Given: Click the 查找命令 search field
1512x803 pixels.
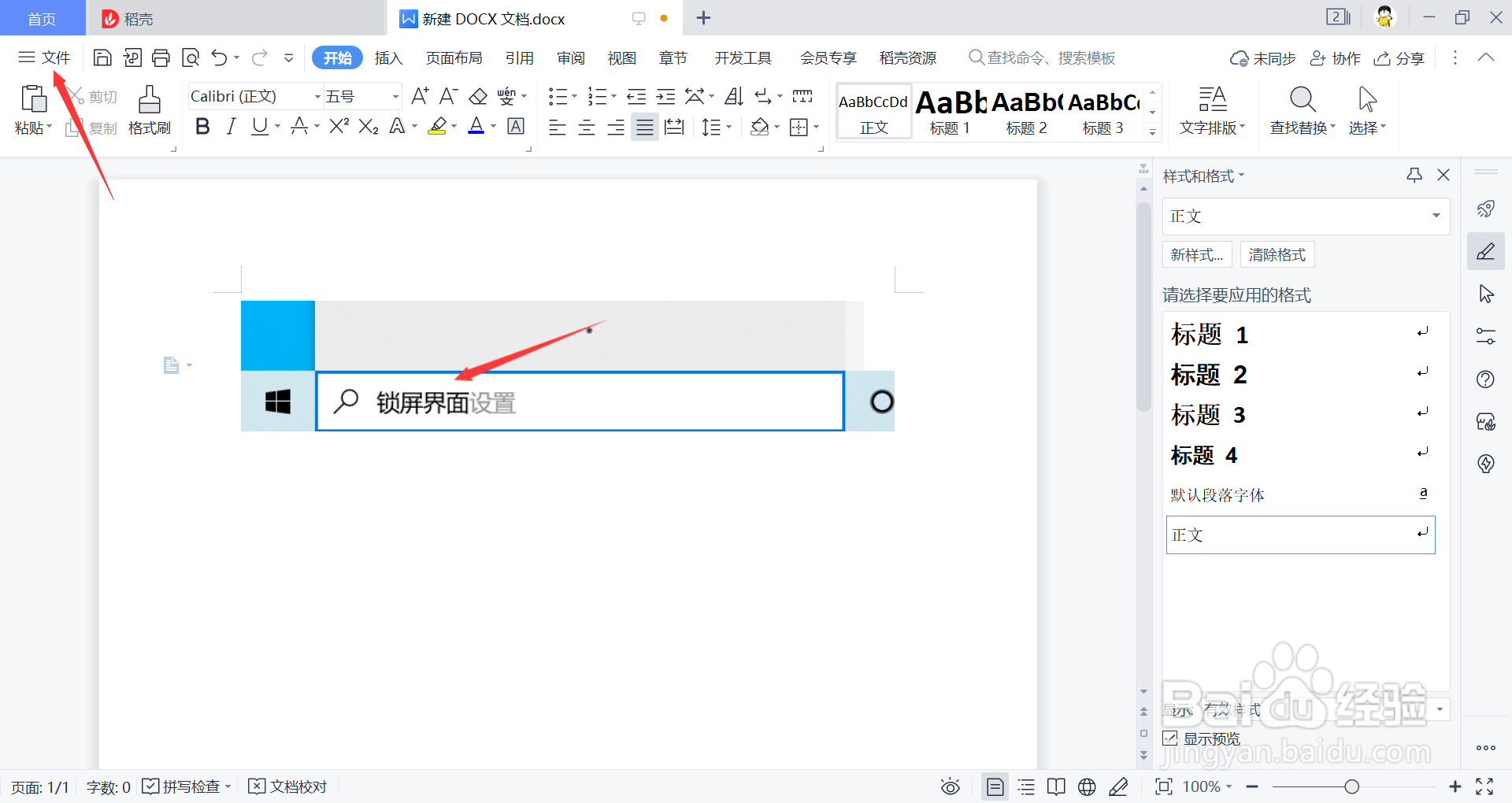Looking at the screenshot, I should tap(1039, 57).
